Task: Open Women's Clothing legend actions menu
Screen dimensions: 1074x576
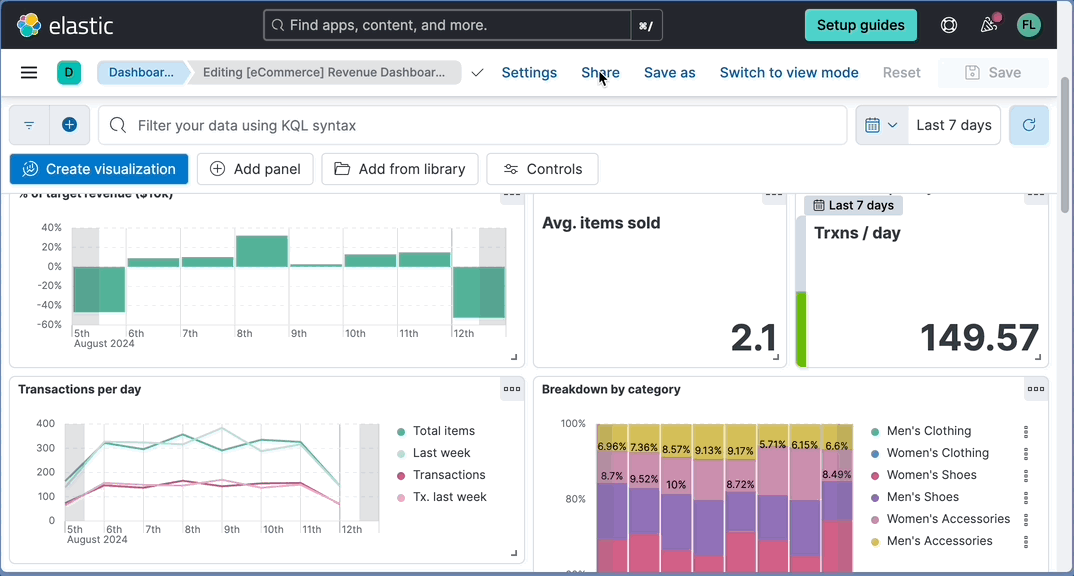Action: click(1025, 453)
